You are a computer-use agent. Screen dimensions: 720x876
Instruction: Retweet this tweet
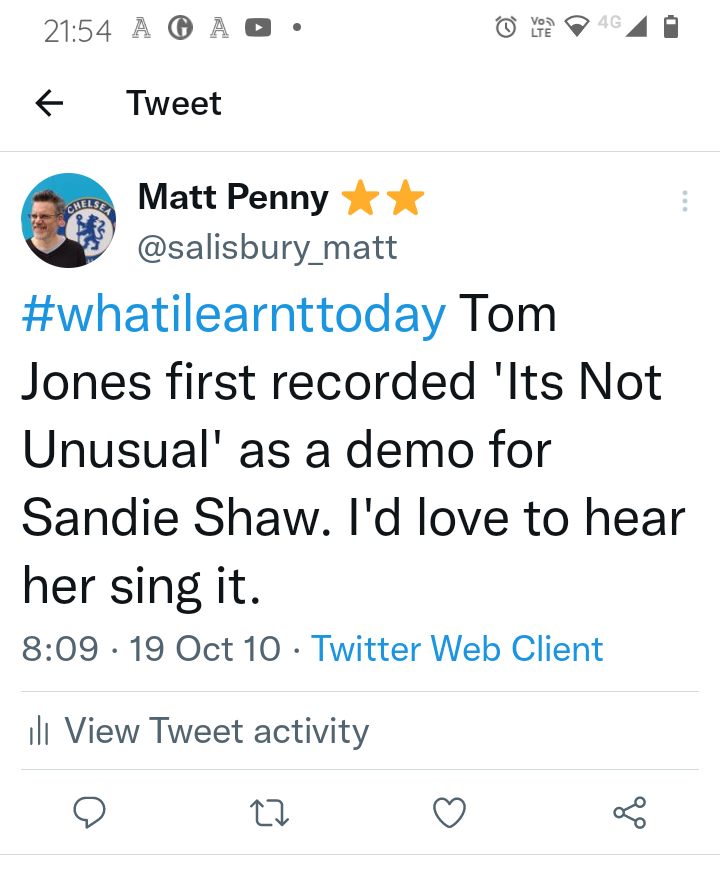pos(270,813)
